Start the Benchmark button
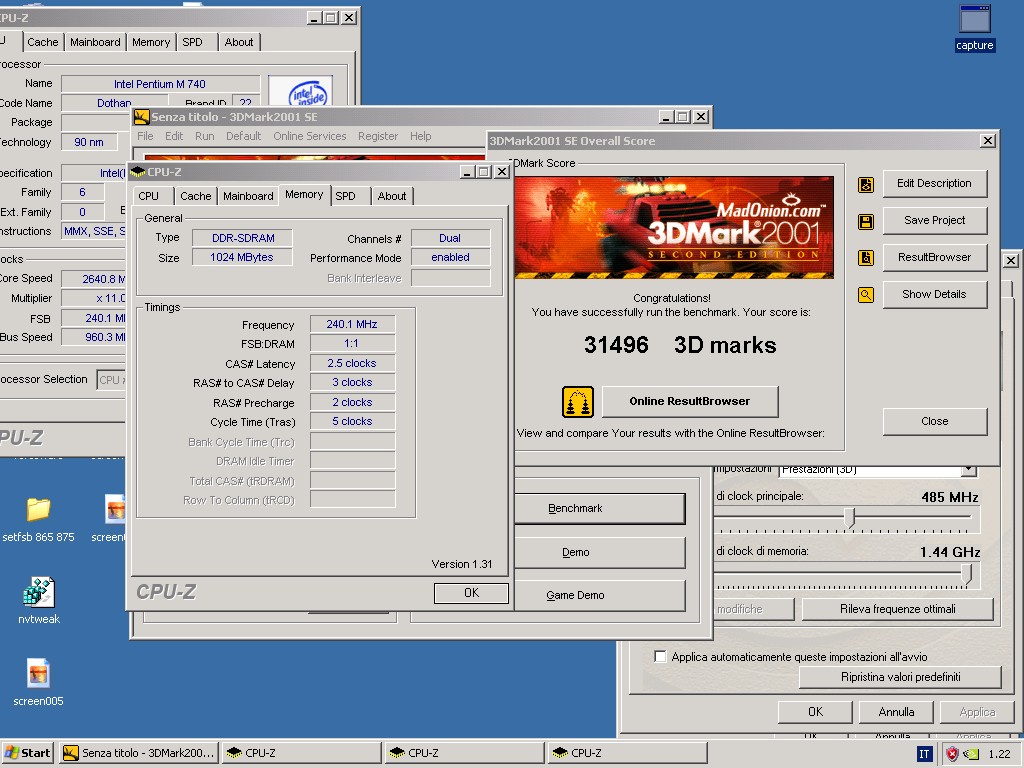1024x768 pixels. tap(600, 509)
